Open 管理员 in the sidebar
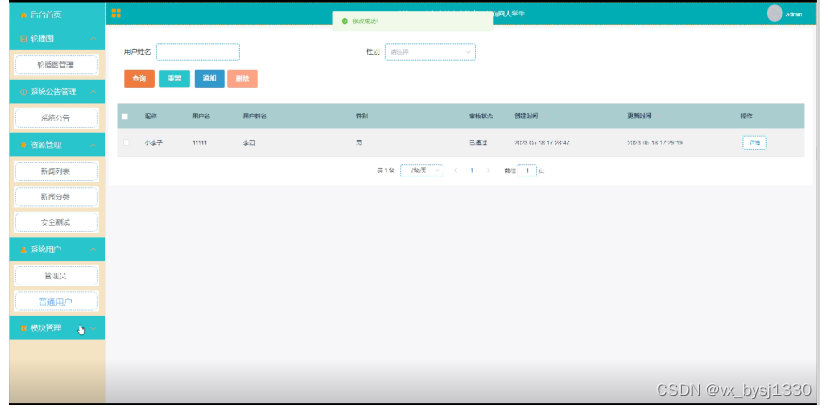This screenshot has width=827, height=409. tap(56, 275)
